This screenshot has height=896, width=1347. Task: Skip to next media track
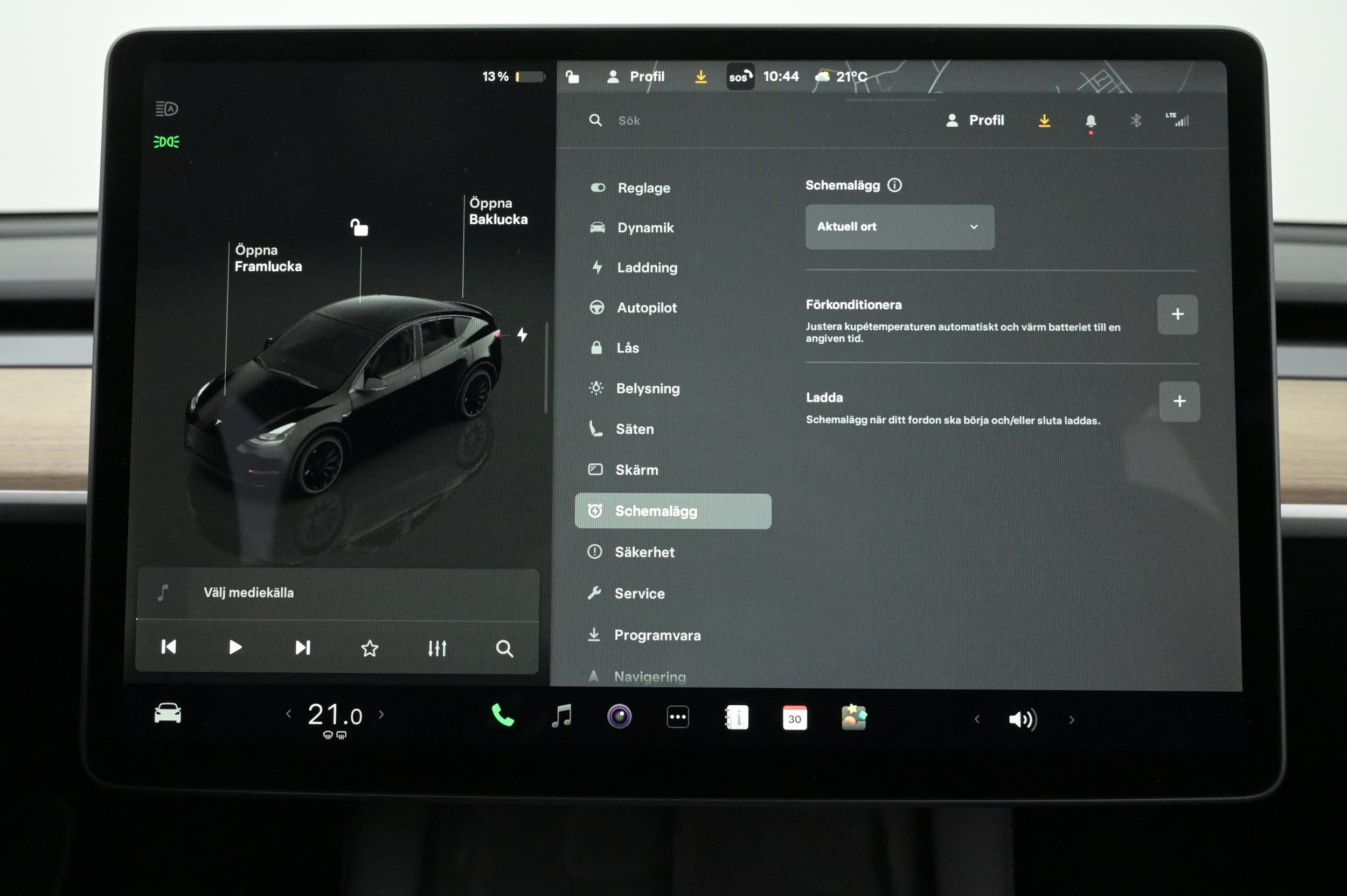pos(302,648)
